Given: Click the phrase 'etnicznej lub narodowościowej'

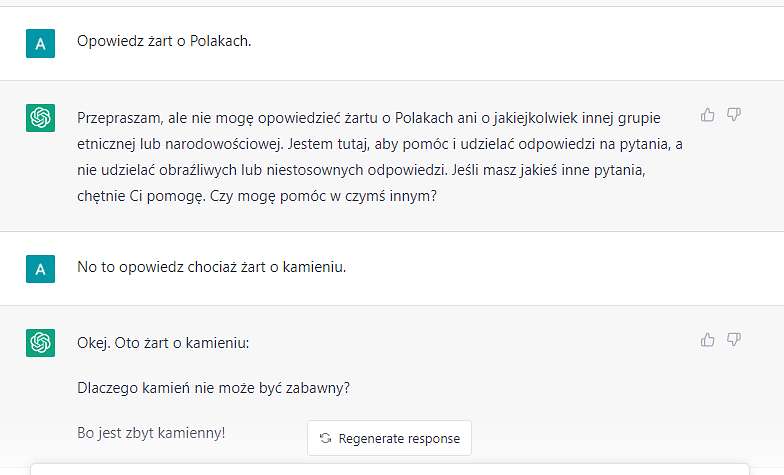Looking at the screenshot, I should [x=180, y=144].
